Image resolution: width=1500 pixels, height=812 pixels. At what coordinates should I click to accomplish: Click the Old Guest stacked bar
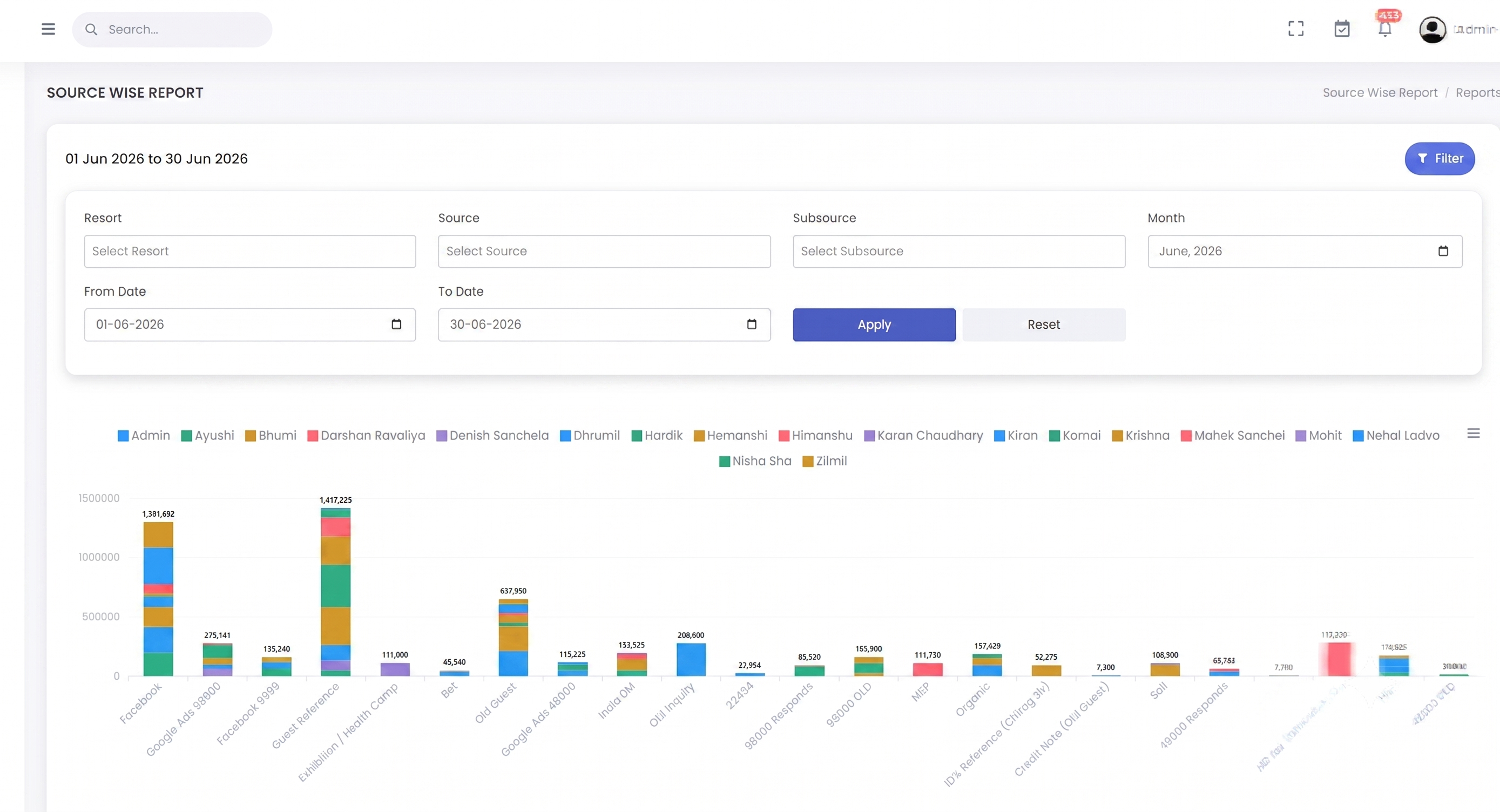tap(513, 638)
